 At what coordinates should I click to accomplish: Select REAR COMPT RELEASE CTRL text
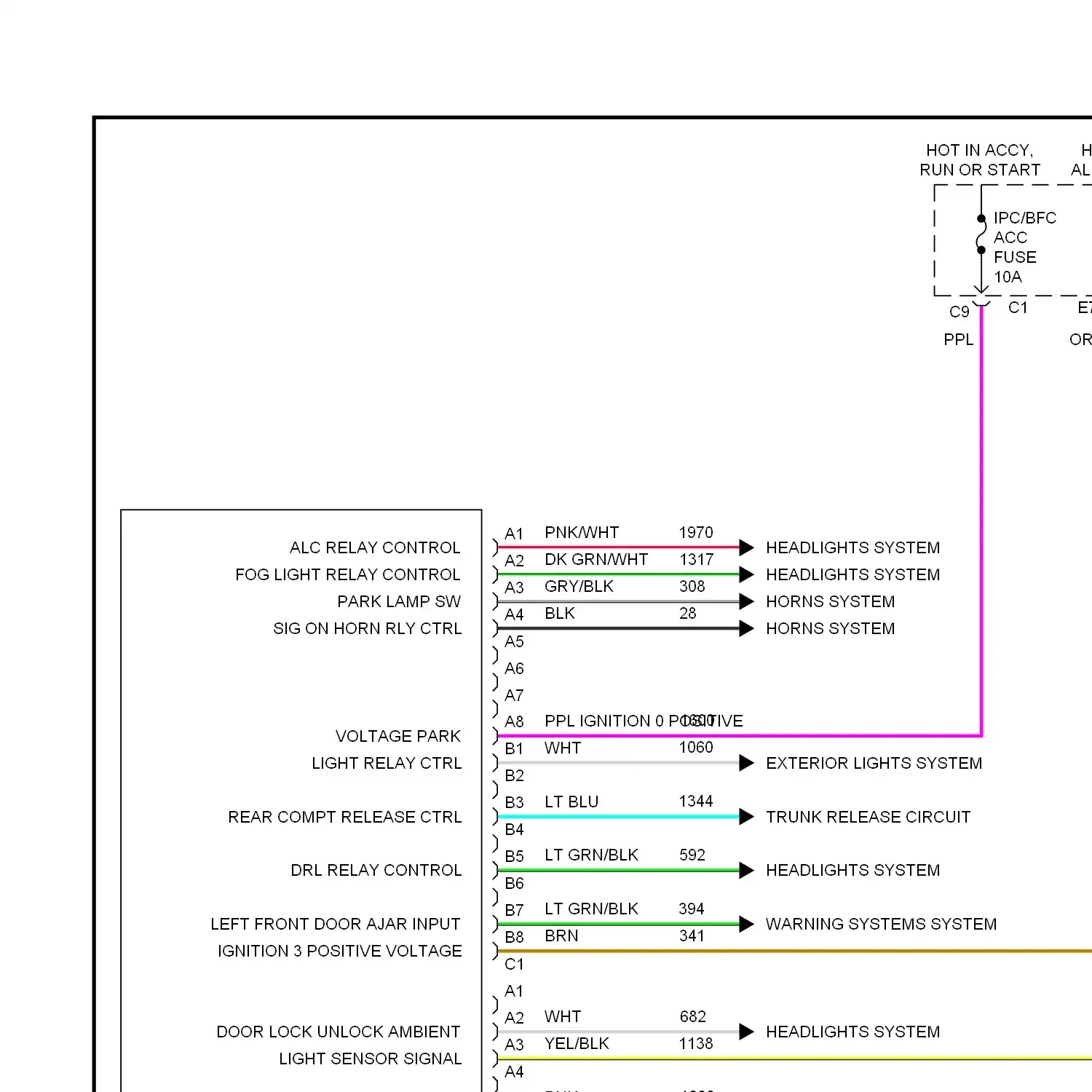pos(345,817)
